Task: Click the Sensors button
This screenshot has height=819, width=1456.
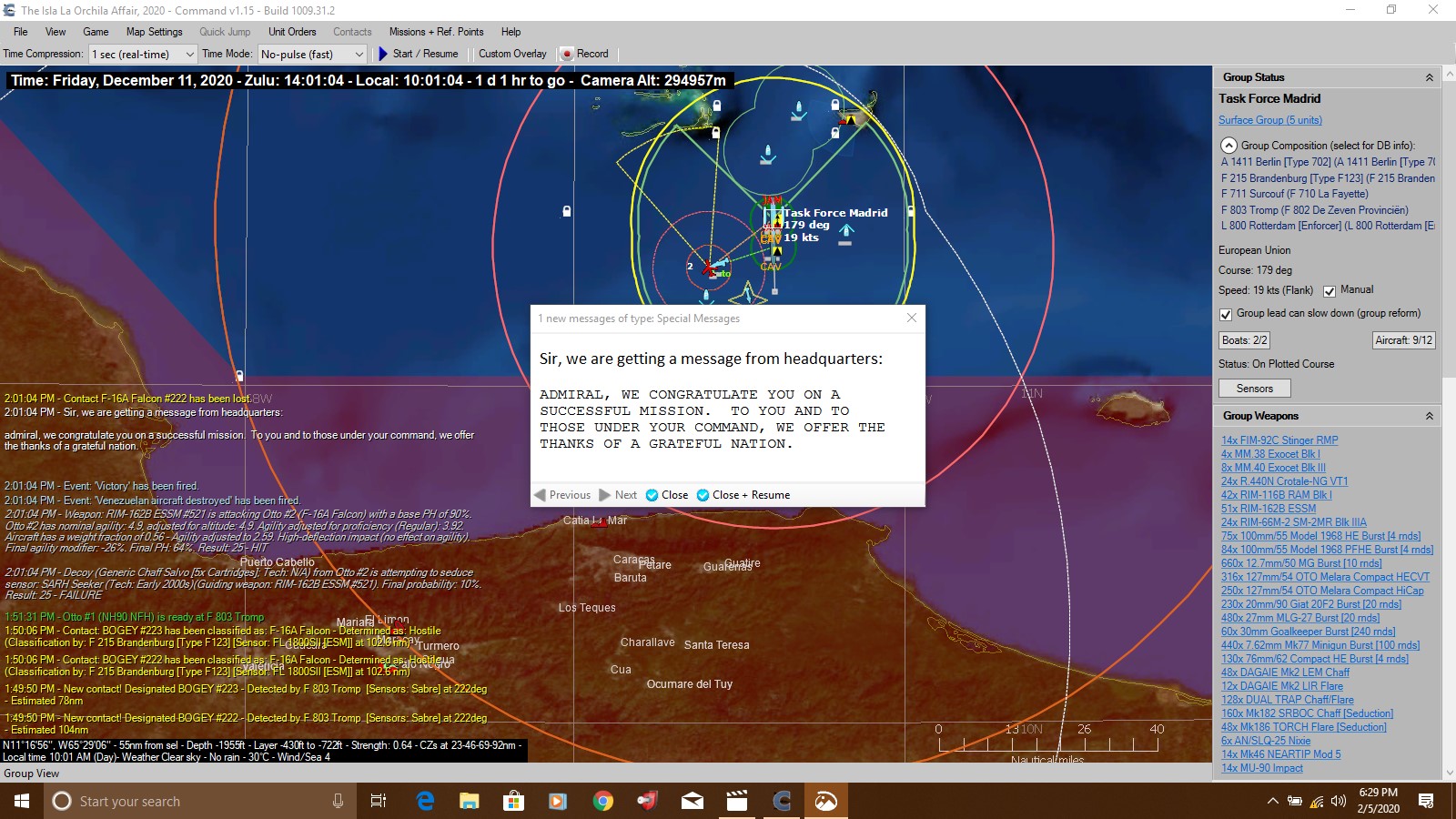Action: tap(1254, 389)
